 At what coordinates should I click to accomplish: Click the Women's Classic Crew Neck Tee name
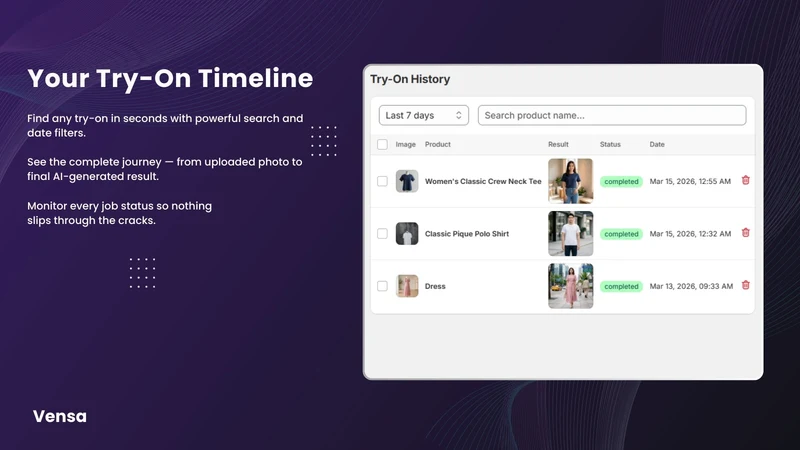[483, 181]
